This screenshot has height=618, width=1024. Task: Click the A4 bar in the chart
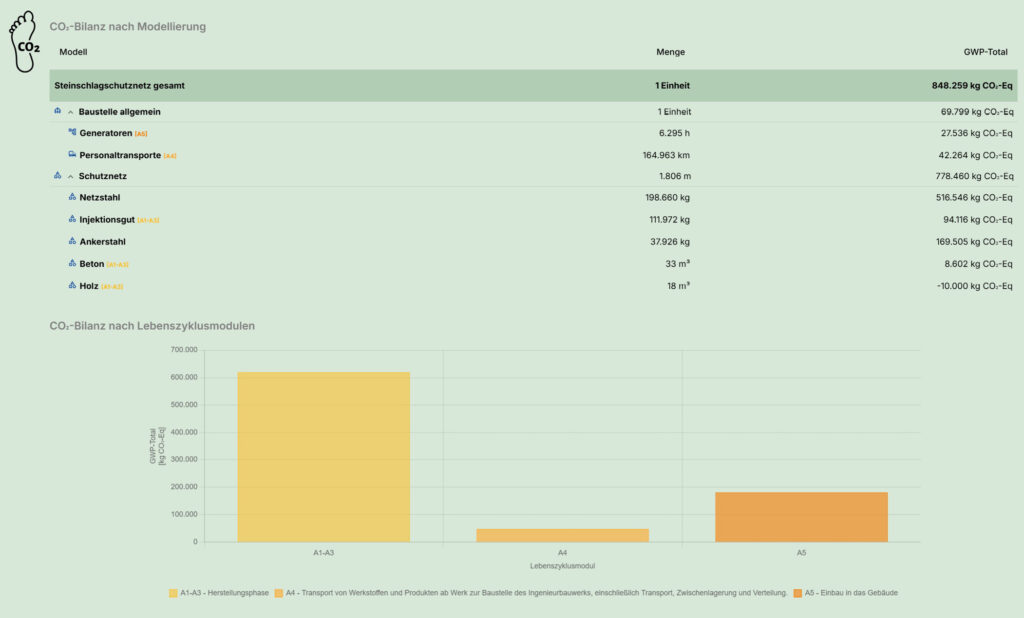562,536
